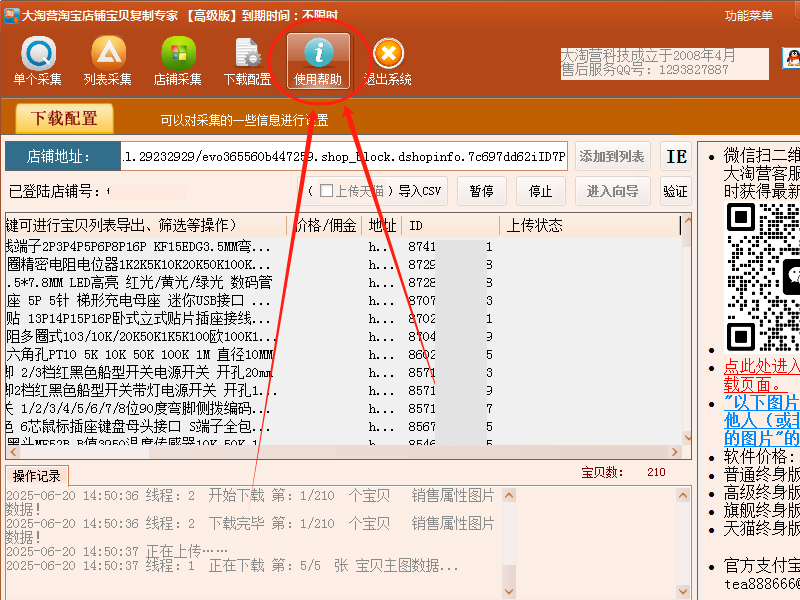Screen dimensions: 800x600
Task: Open the 功能菜单 function menu
Action: (x=749, y=15)
